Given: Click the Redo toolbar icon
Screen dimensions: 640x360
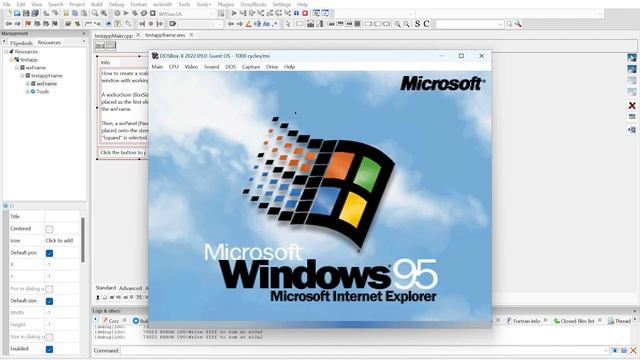Looking at the screenshot, I should [x=55, y=13].
